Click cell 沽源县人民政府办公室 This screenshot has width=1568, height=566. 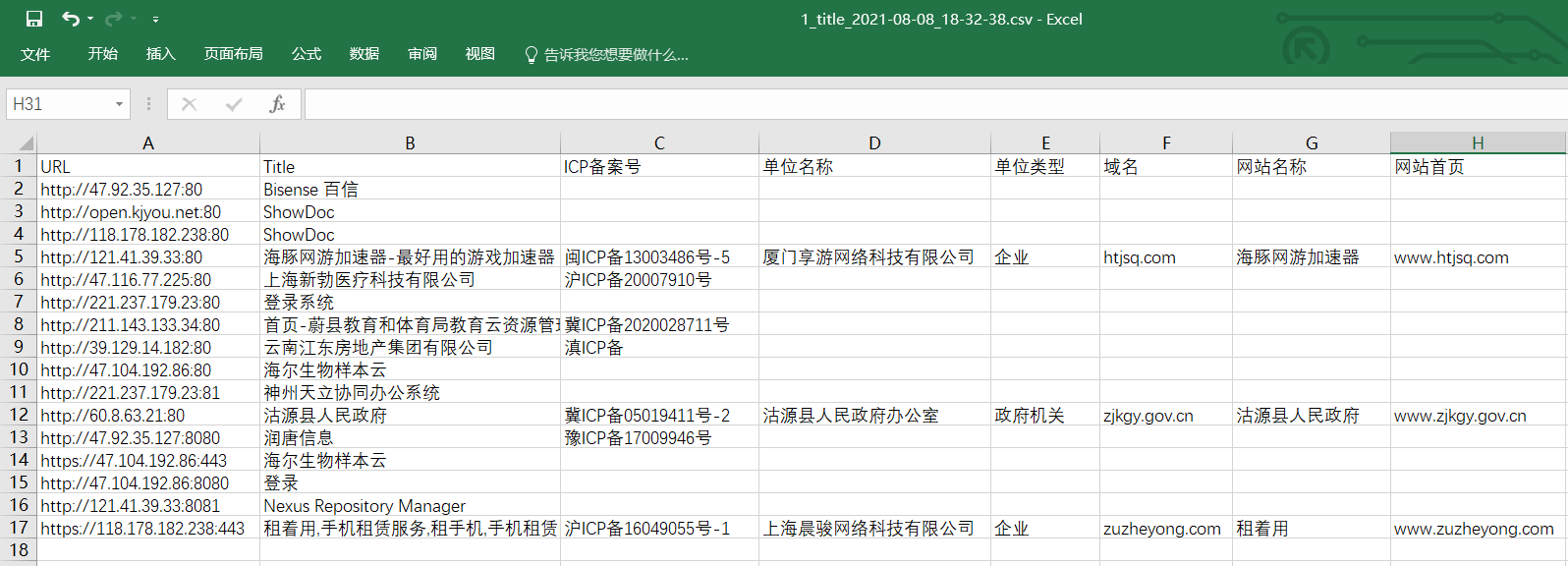pyautogui.click(x=874, y=415)
